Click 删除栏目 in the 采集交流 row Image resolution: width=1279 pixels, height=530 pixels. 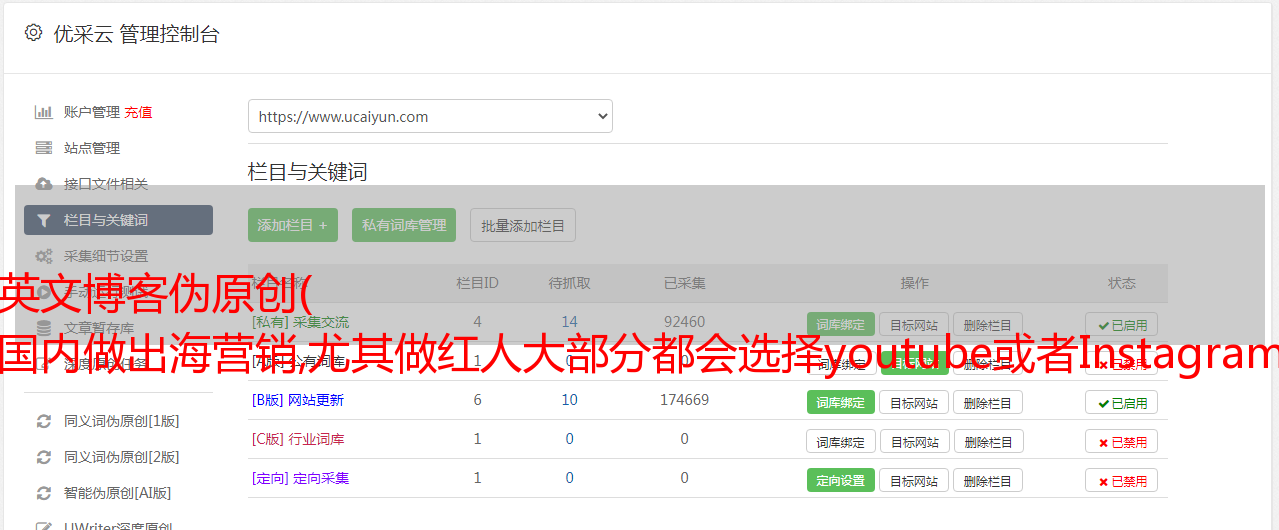click(988, 324)
